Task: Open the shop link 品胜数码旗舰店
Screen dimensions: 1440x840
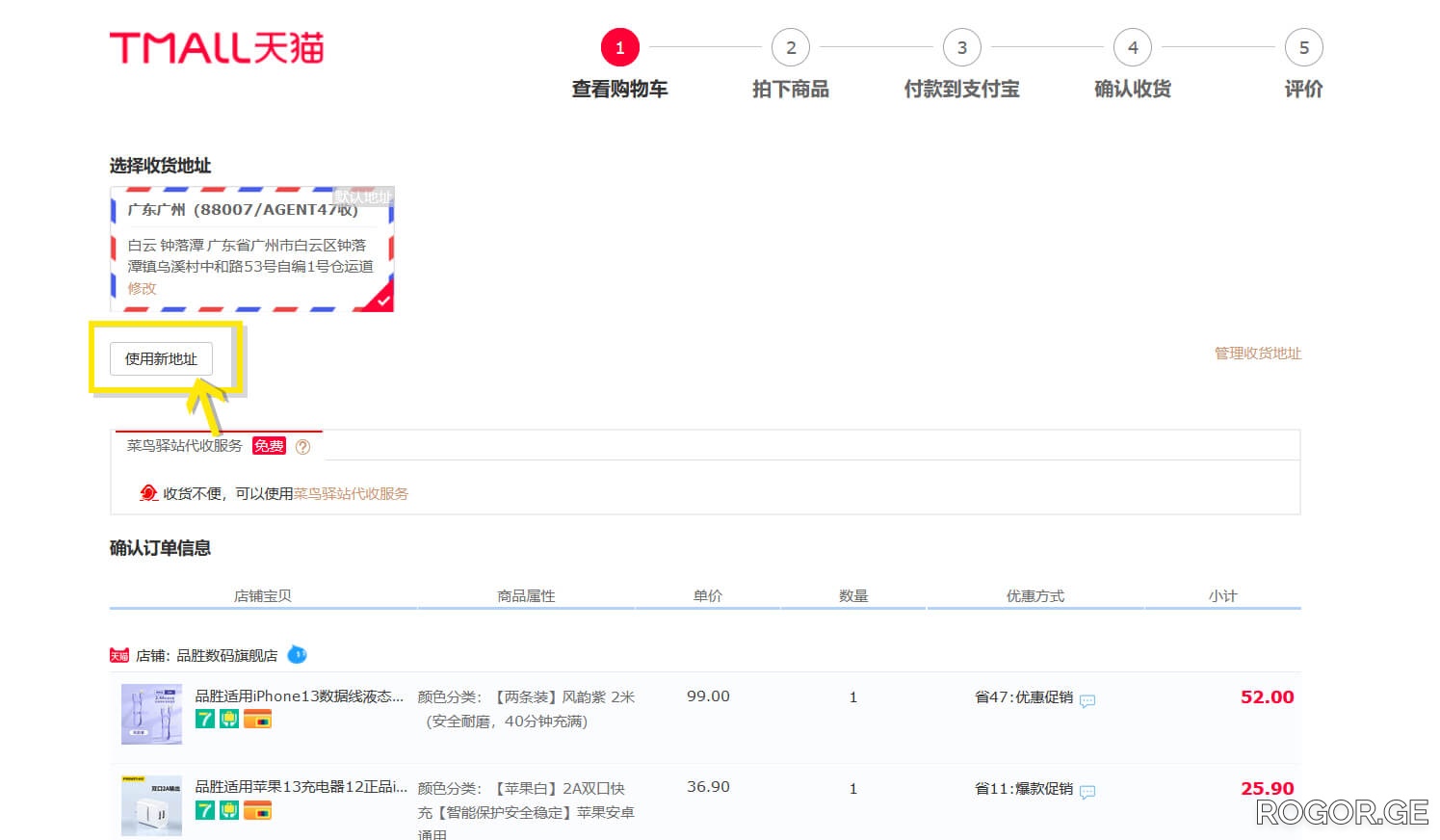Action: pyautogui.click(x=226, y=656)
